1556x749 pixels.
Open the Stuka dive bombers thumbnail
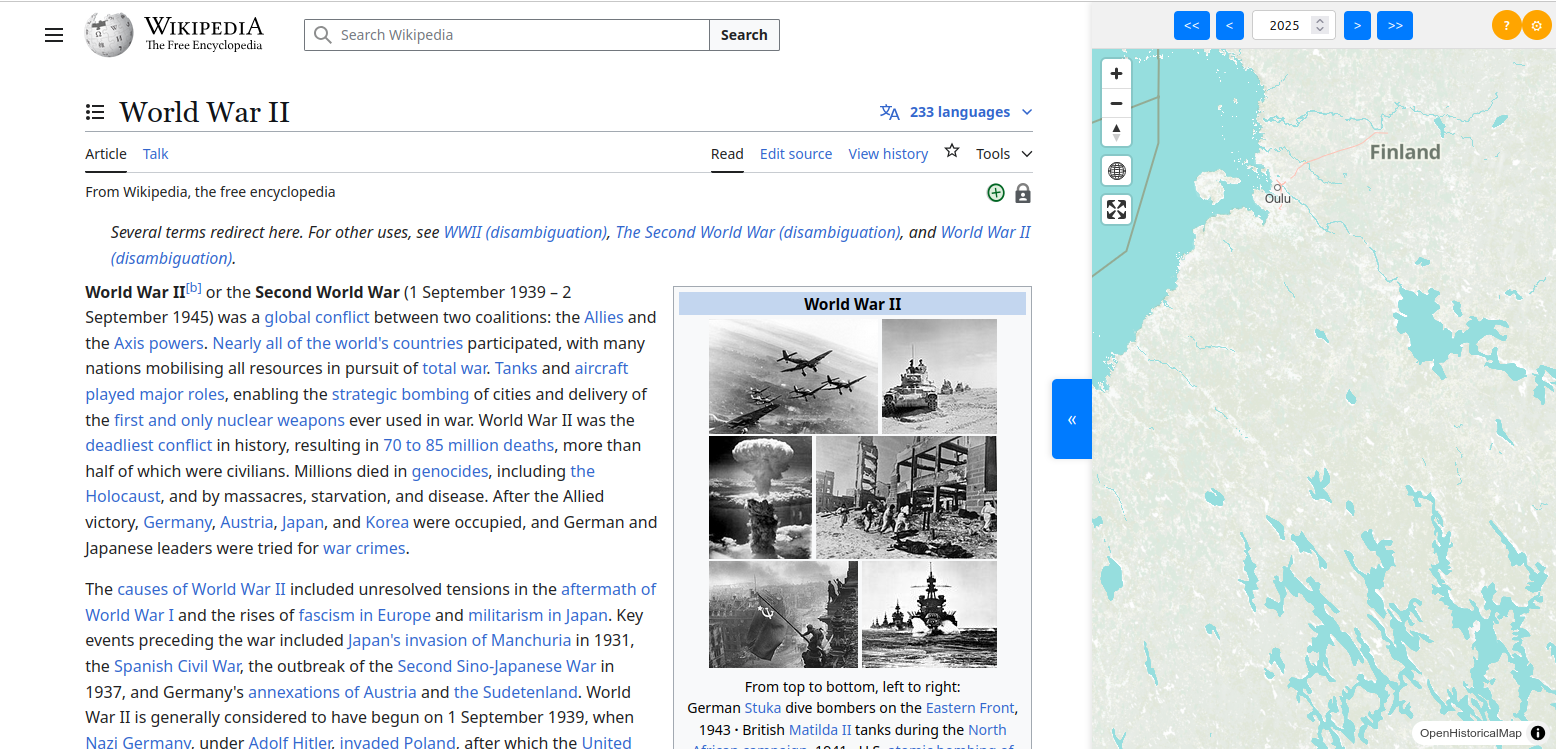pyautogui.click(x=793, y=376)
